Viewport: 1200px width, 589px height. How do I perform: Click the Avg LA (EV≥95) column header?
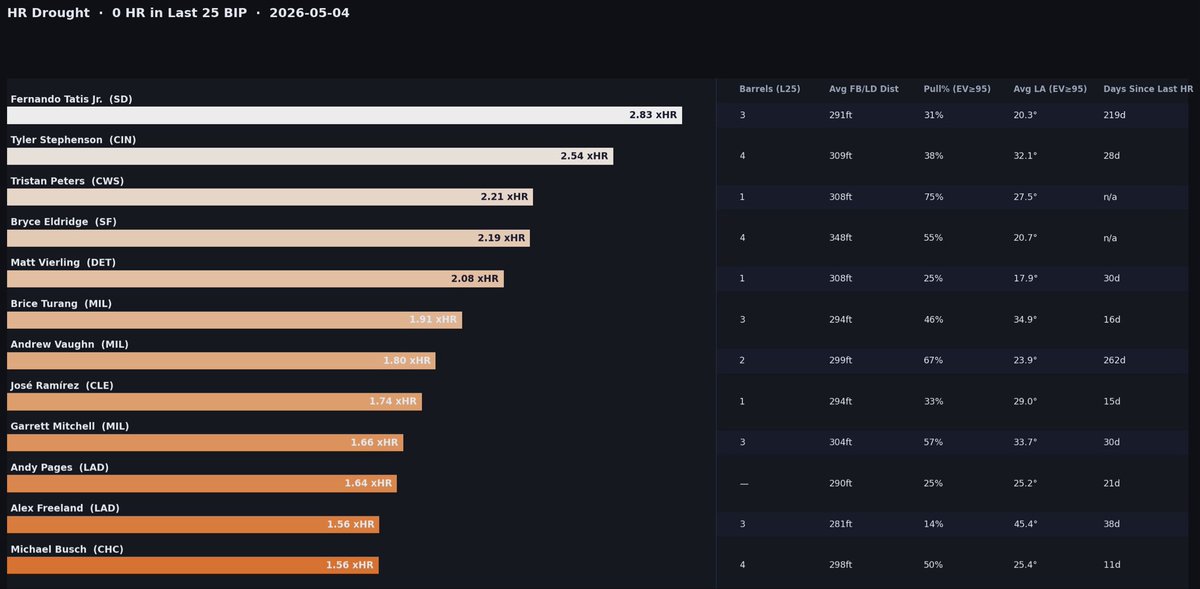pyautogui.click(x=1050, y=89)
